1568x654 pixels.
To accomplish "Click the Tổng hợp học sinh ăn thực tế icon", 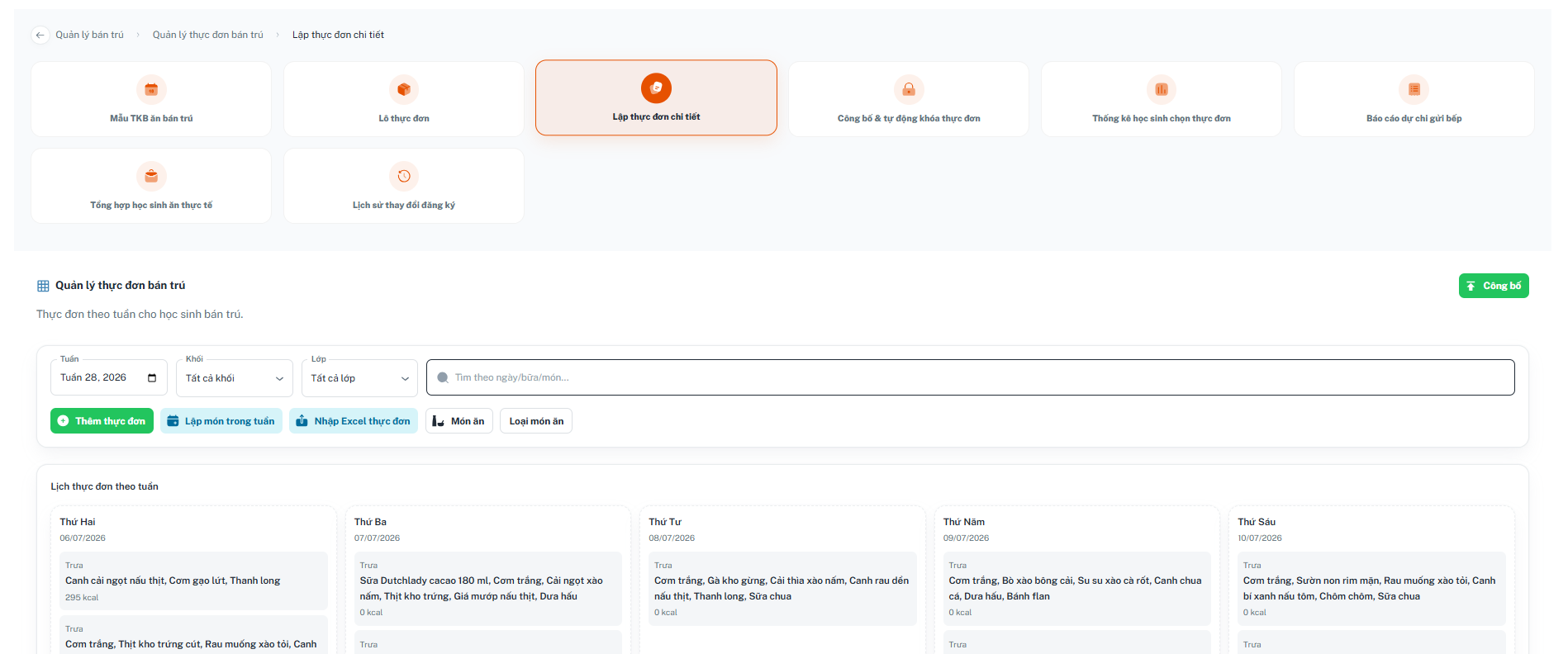I will coord(151,176).
